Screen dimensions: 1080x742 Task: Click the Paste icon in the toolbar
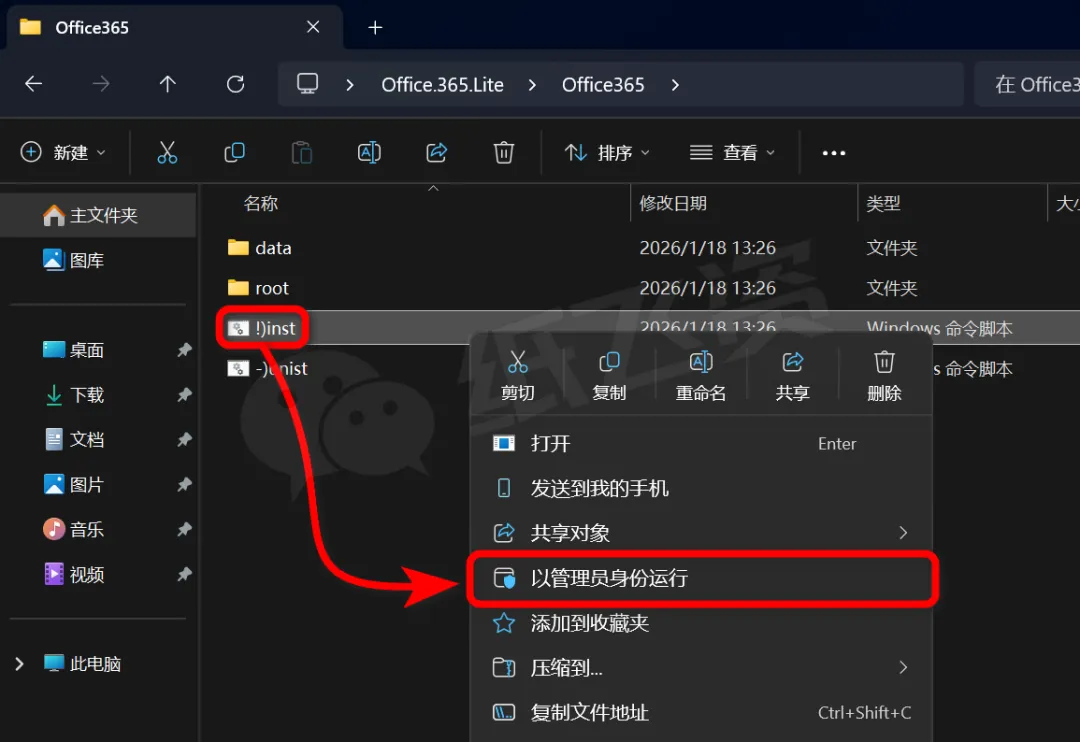pos(302,152)
